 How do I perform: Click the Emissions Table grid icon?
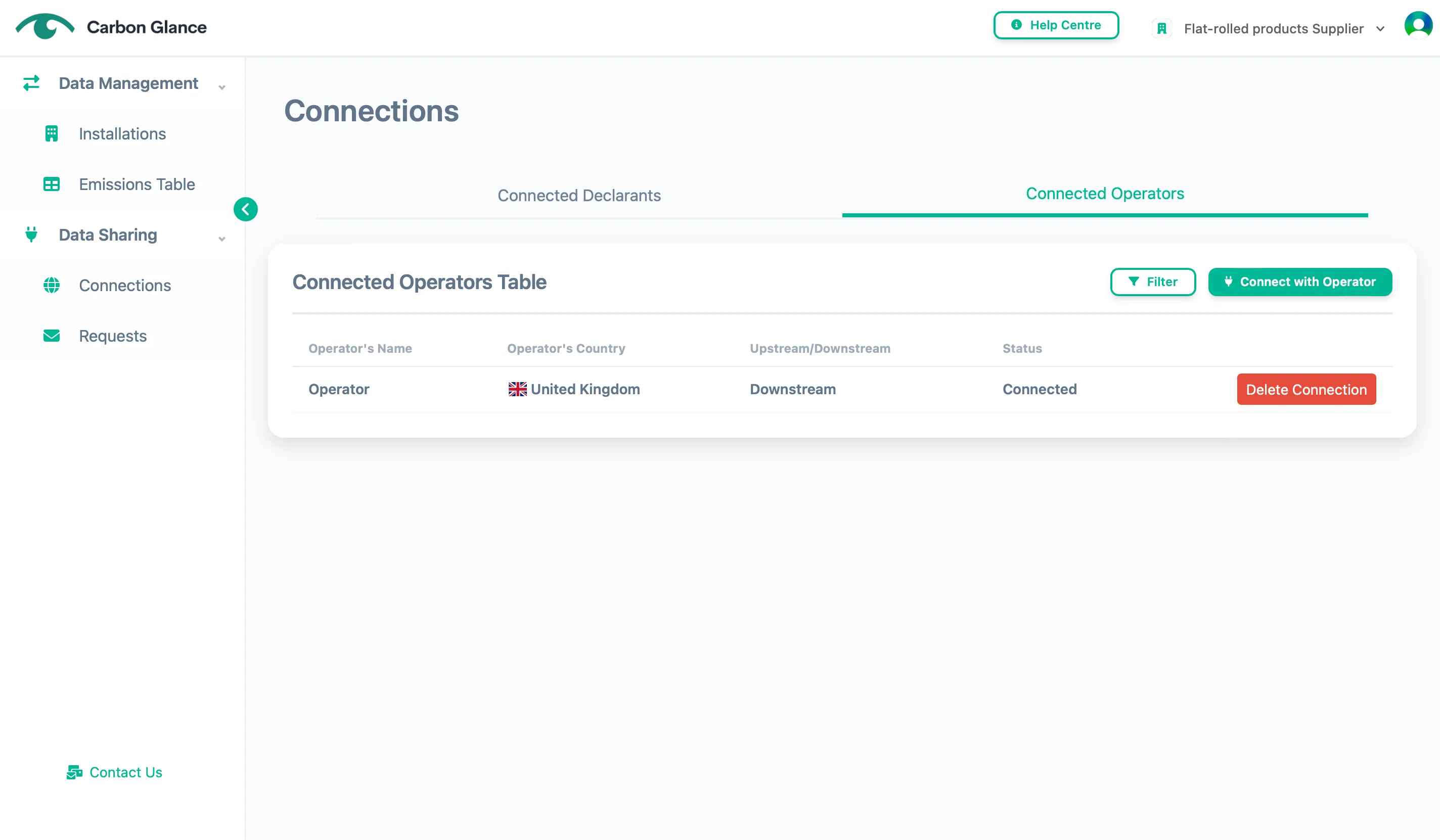[52, 184]
